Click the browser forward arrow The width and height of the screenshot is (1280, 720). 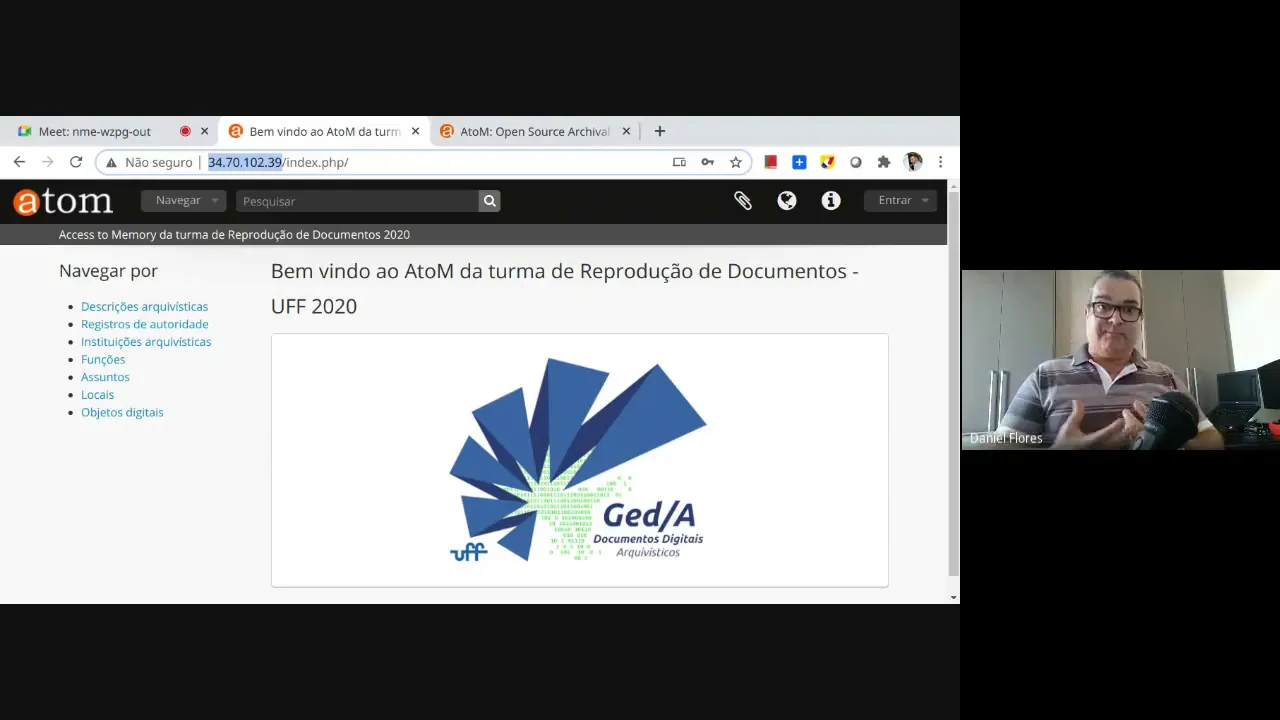click(x=47, y=162)
